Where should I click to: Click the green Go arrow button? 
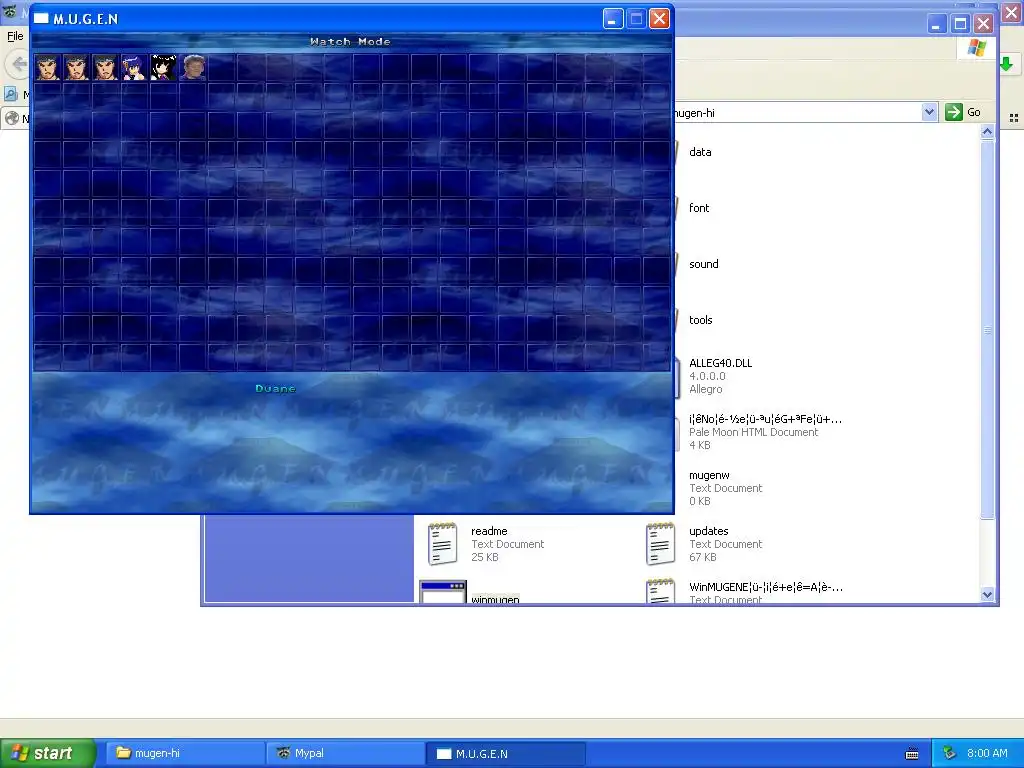click(954, 112)
